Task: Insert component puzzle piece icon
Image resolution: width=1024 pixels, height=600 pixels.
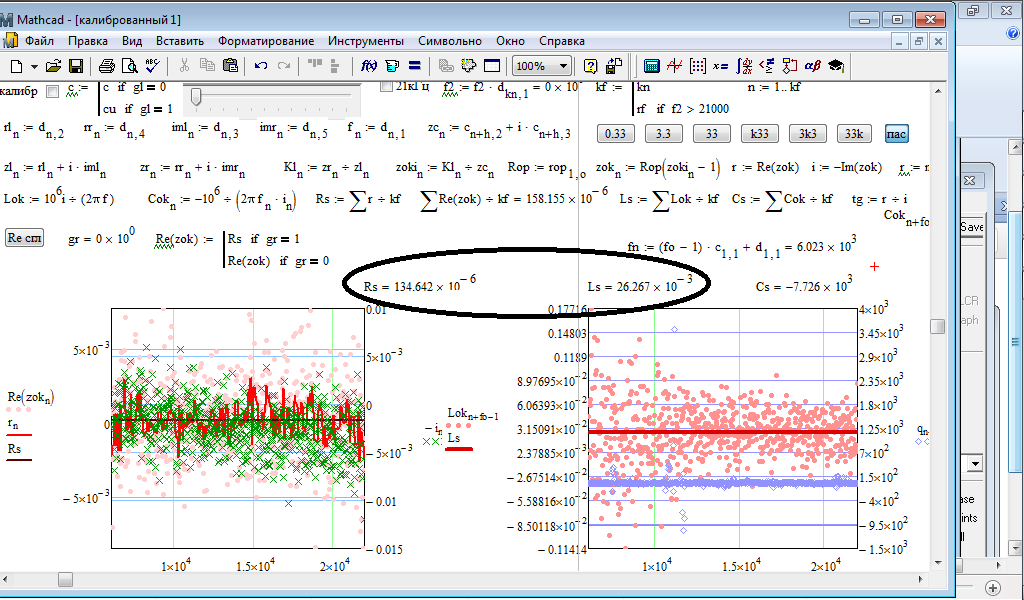Action: click(468, 66)
